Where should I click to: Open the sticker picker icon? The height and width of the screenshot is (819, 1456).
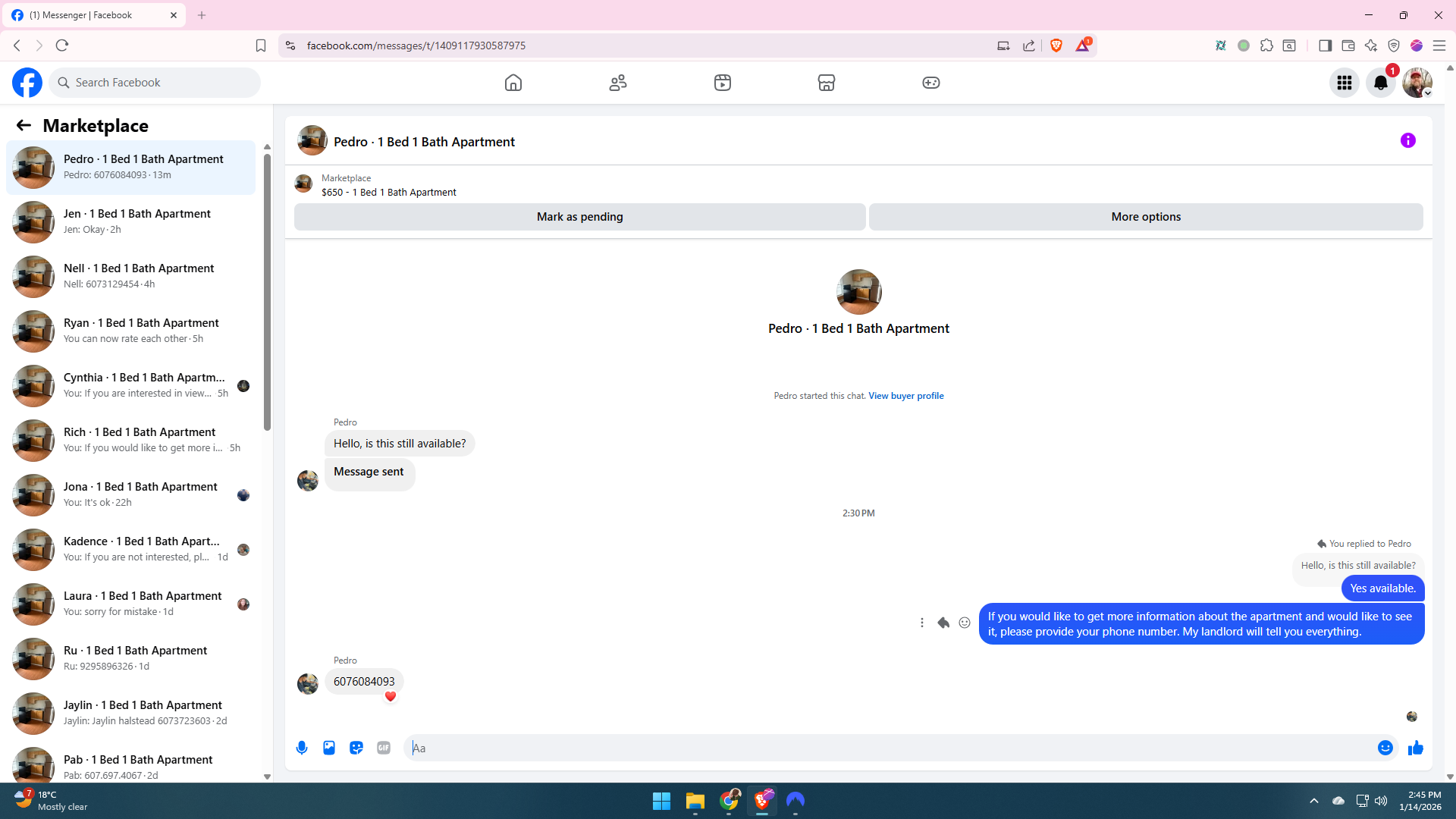coord(356,748)
